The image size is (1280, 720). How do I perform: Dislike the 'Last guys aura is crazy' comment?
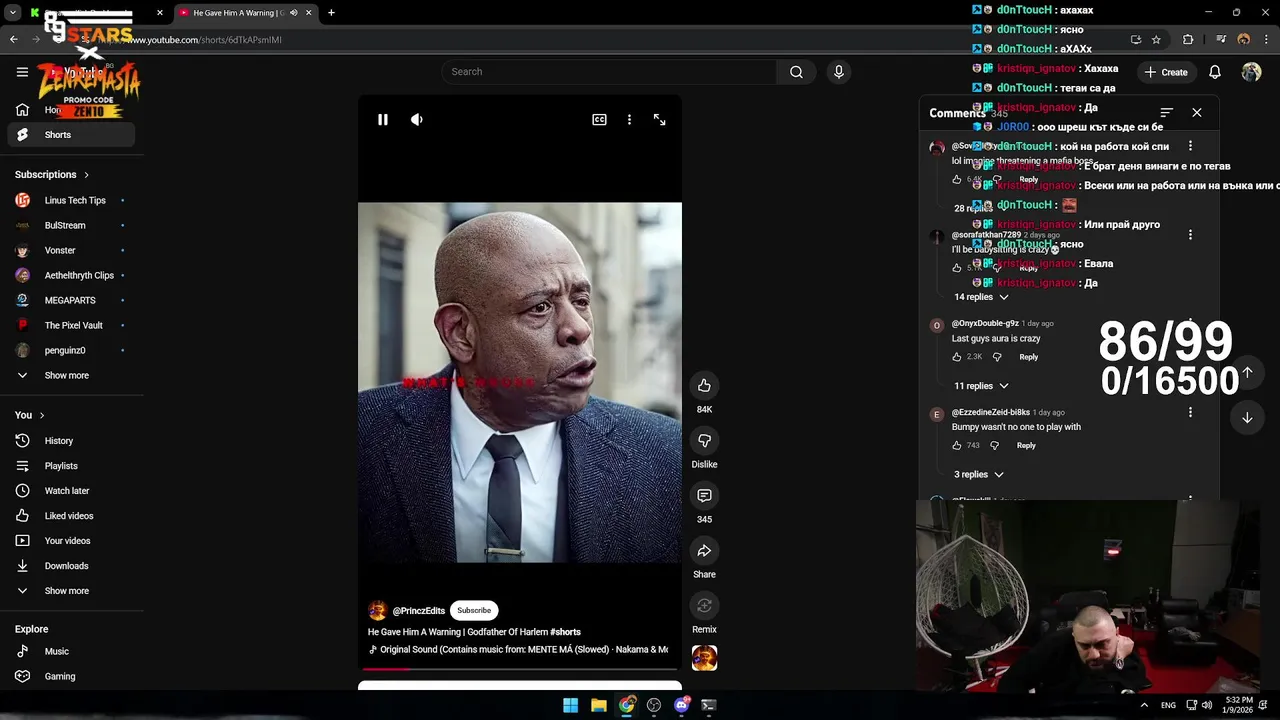[997, 357]
